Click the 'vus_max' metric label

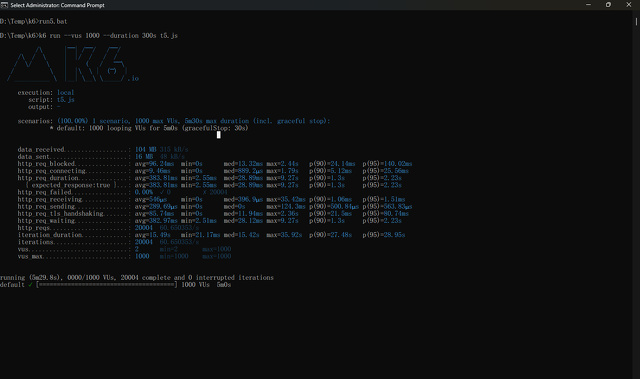coord(30,256)
